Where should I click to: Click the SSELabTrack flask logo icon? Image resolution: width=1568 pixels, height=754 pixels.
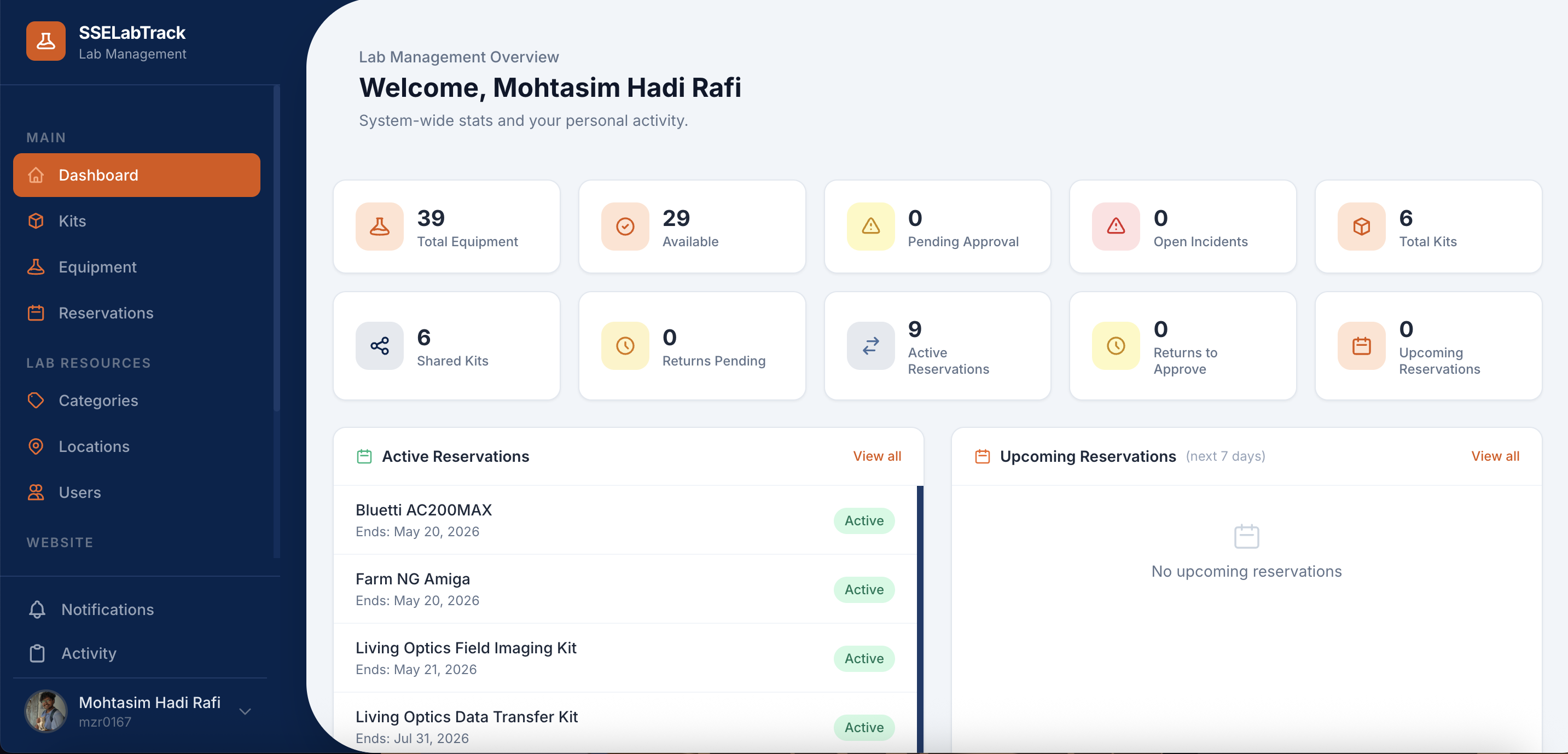(45, 42)
